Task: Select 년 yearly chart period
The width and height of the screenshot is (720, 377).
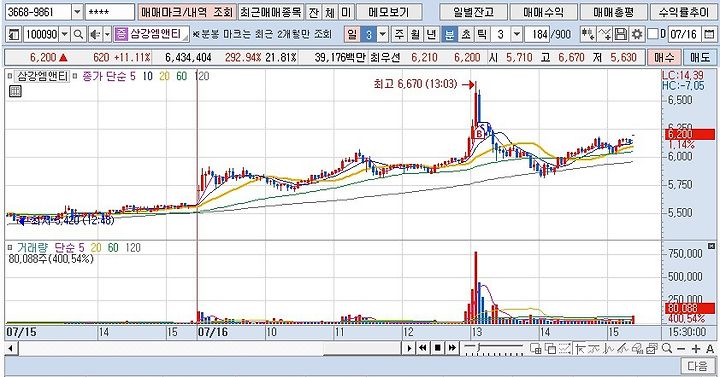Action: [x=431, y=34]
